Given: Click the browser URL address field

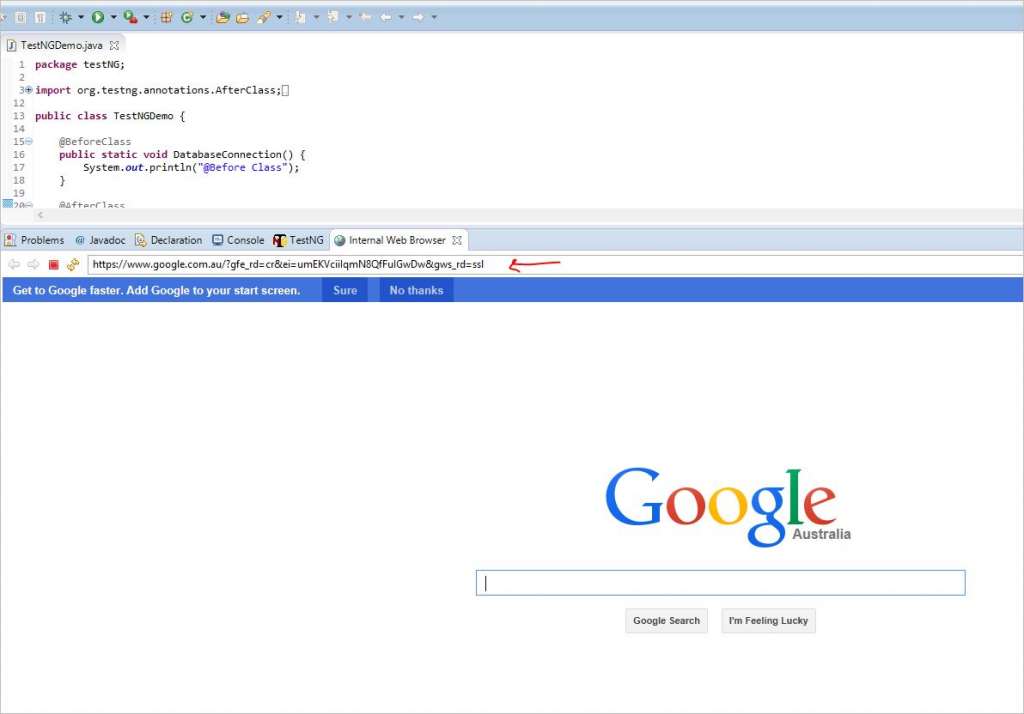Looking at the screenshot, I should 555,265.
